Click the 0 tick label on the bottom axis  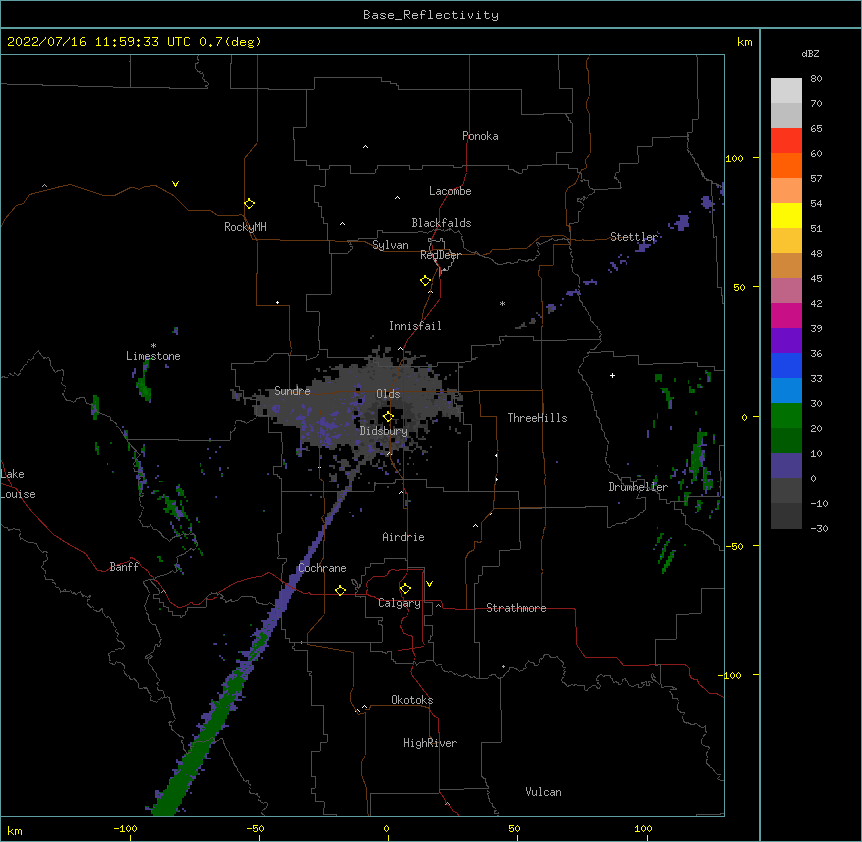pyautogui.click(x=386, y=828)
